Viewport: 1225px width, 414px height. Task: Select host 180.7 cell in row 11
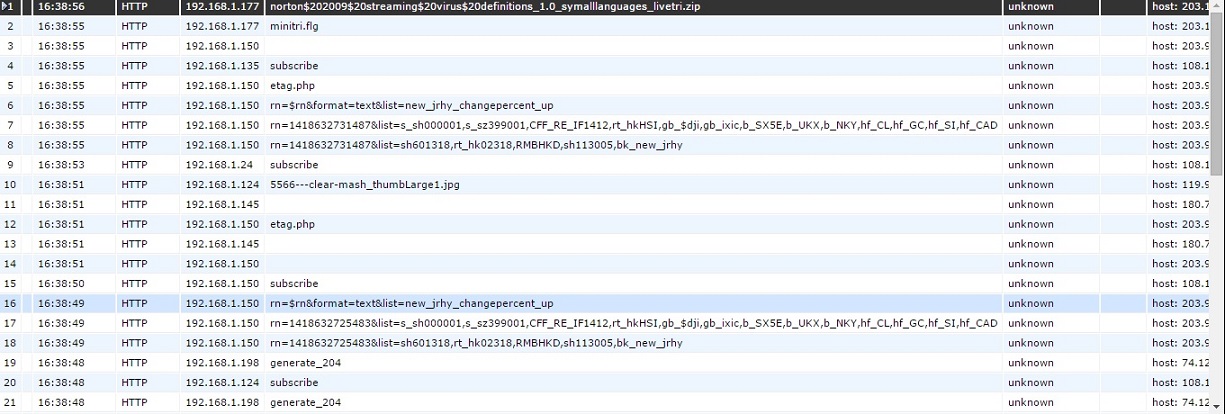pyautogui.click(x=1180, y=204)
